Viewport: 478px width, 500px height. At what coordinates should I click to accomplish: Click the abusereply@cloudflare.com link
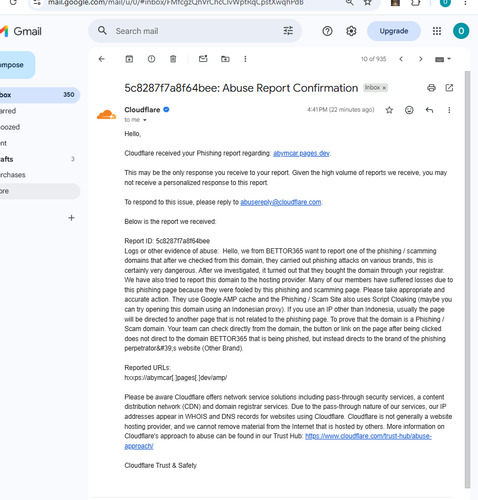(x=281, y=202)
